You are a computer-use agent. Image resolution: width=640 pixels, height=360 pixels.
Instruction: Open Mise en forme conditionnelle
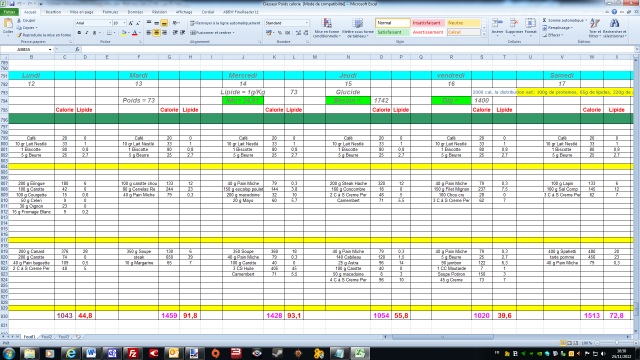[x=327, y=28]
